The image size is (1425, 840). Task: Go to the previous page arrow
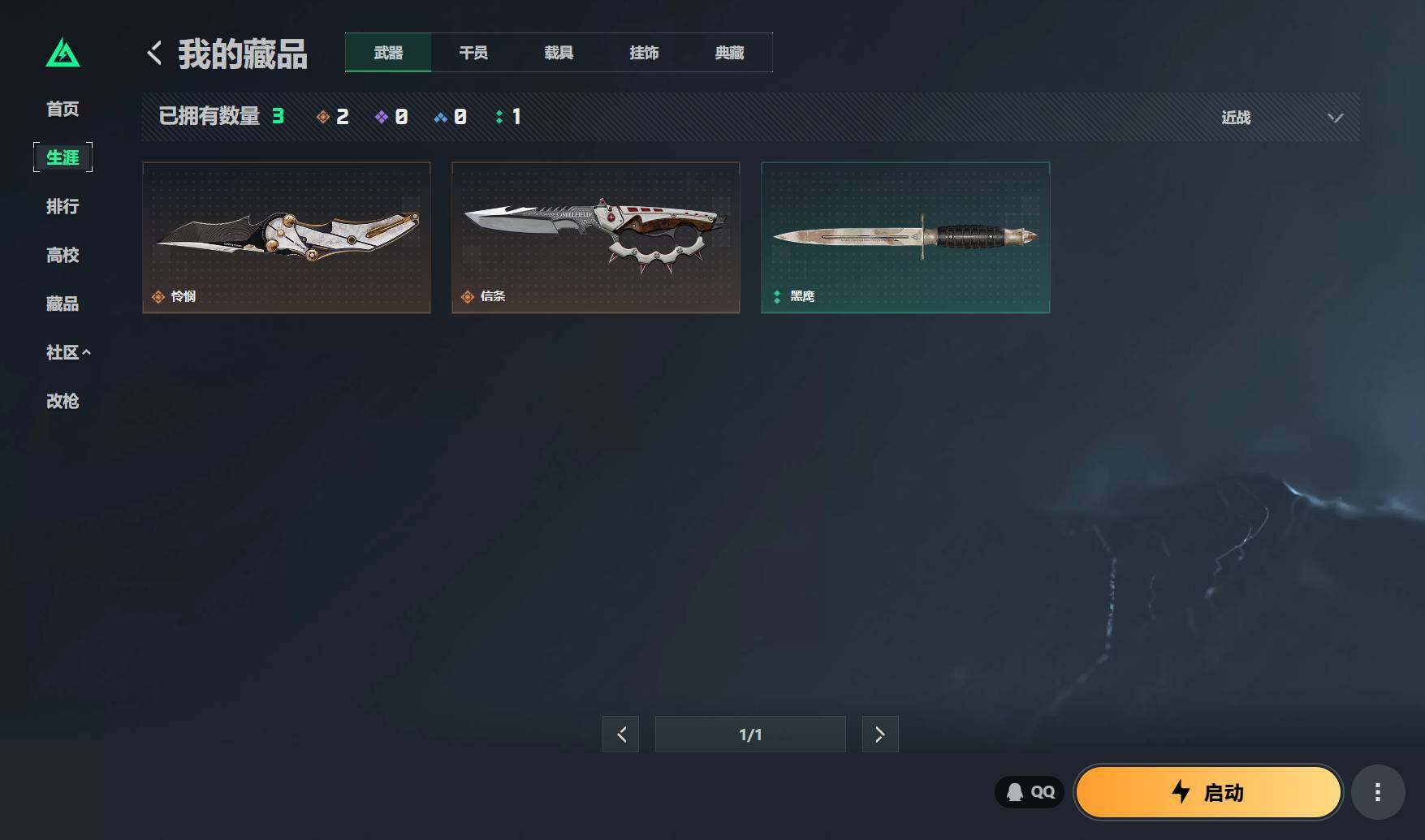click(621, 734)
